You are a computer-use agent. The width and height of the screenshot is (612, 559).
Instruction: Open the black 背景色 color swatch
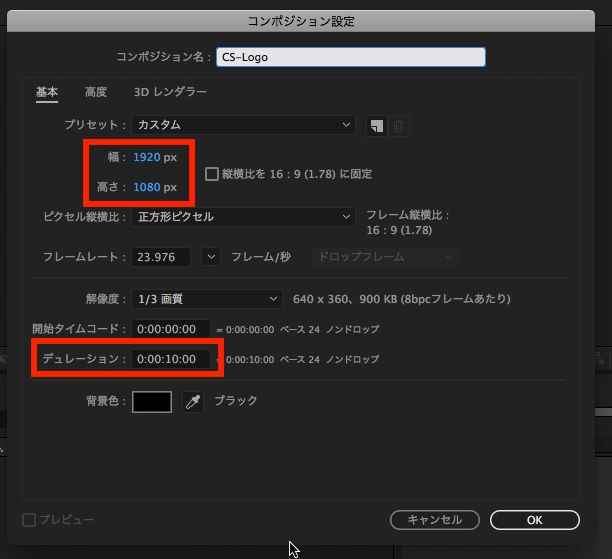click(x=152, y=402)
